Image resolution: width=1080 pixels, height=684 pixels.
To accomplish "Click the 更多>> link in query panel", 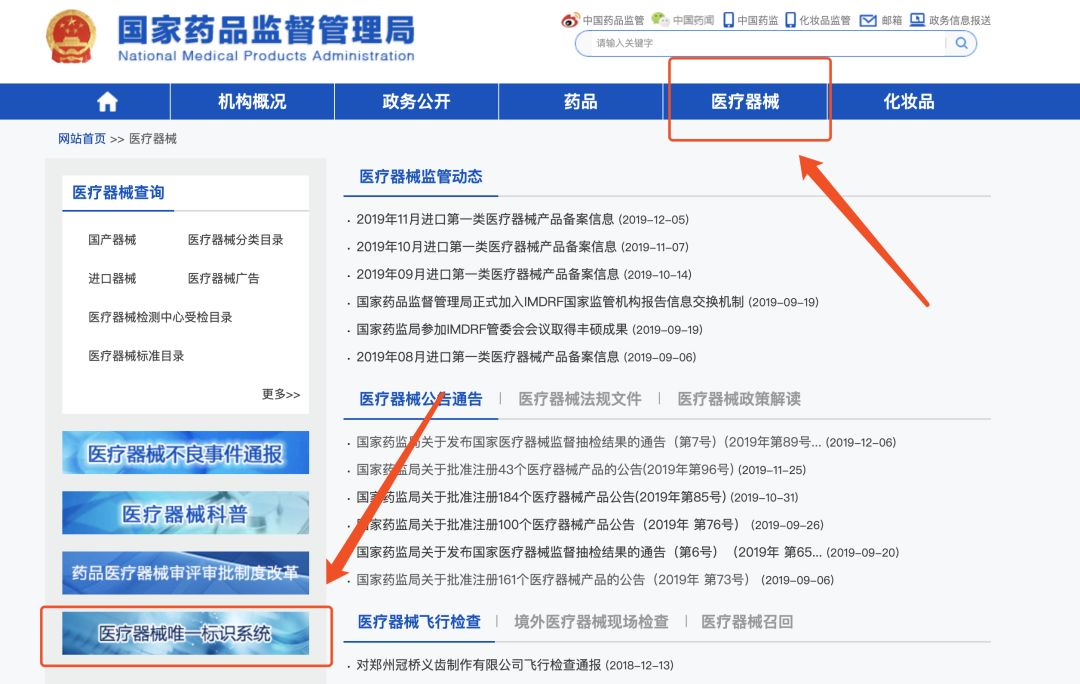I will pos(280,395).
